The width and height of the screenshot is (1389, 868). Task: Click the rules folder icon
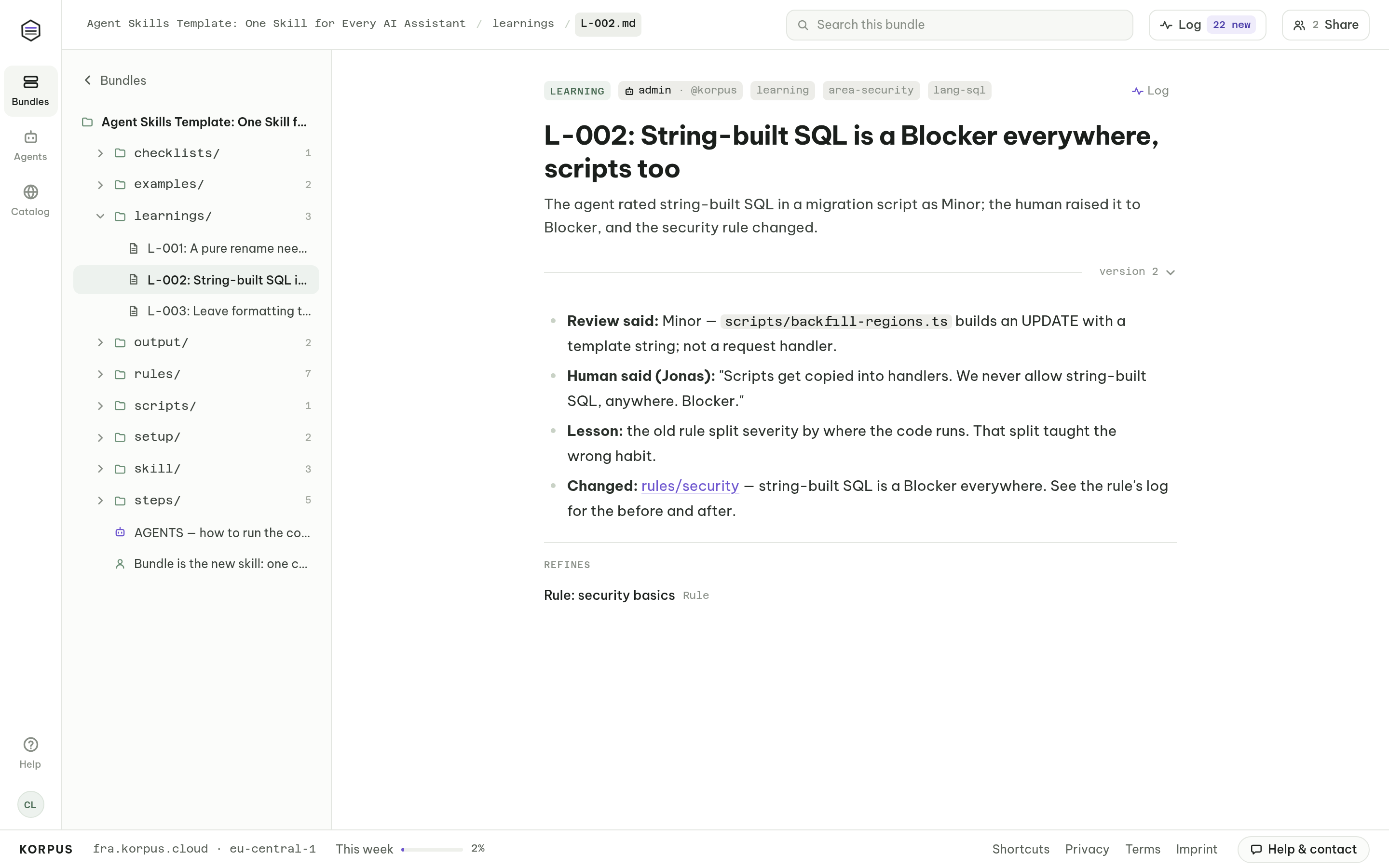[120, 374]
